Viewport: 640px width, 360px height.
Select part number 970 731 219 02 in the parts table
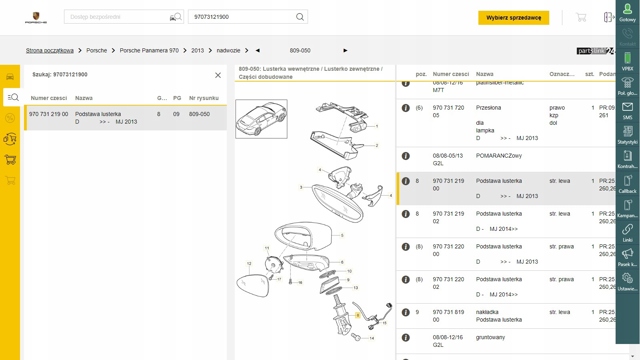pos(448,218)
